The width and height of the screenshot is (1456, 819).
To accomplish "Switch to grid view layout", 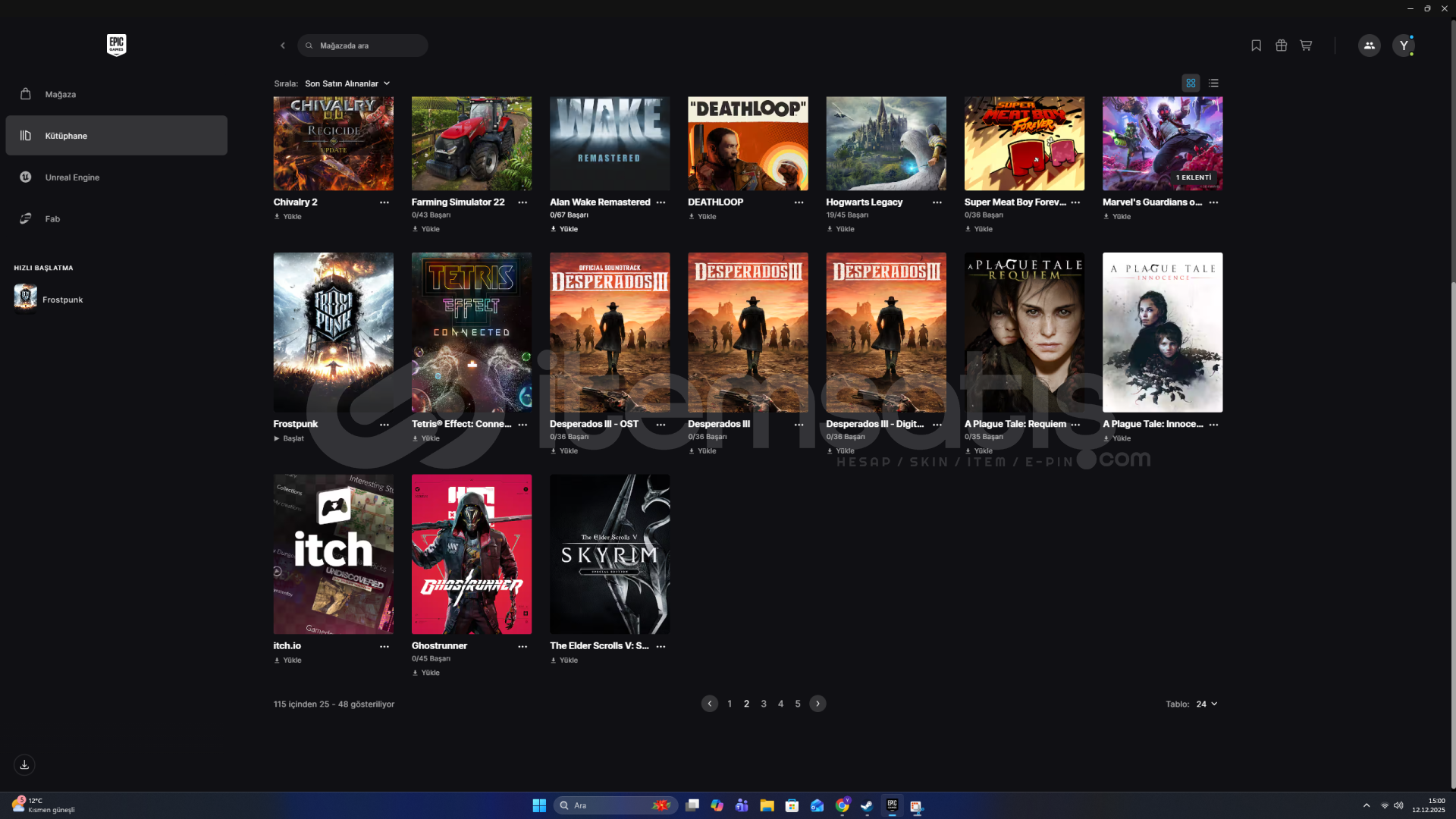I will click(x=1191, y=83).
